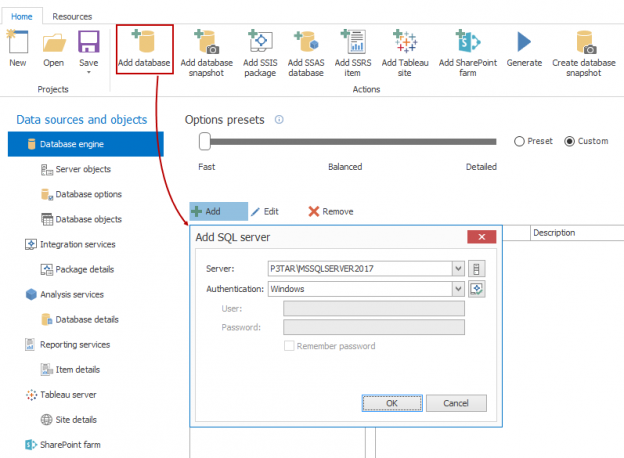The width and height of the screenshot is (624, 458).
Task: Open Server objects tree node
Action: pos(76,170)
